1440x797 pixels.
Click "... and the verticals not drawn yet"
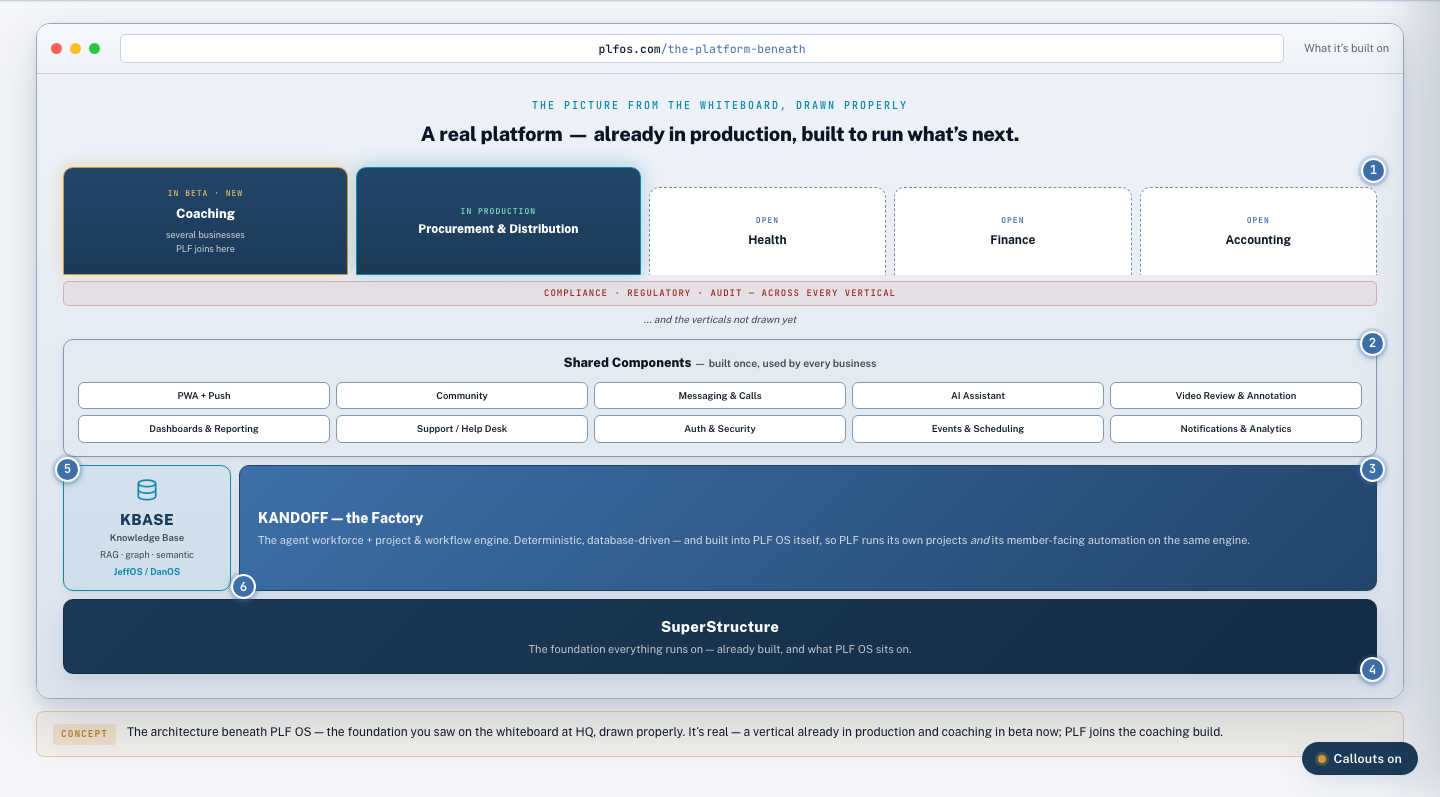click(720, 320)
